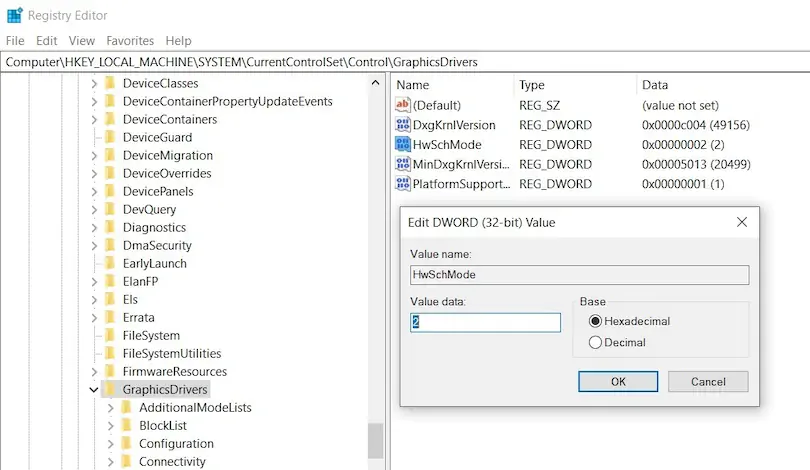Click the Value name field

[x=580, y=275]
